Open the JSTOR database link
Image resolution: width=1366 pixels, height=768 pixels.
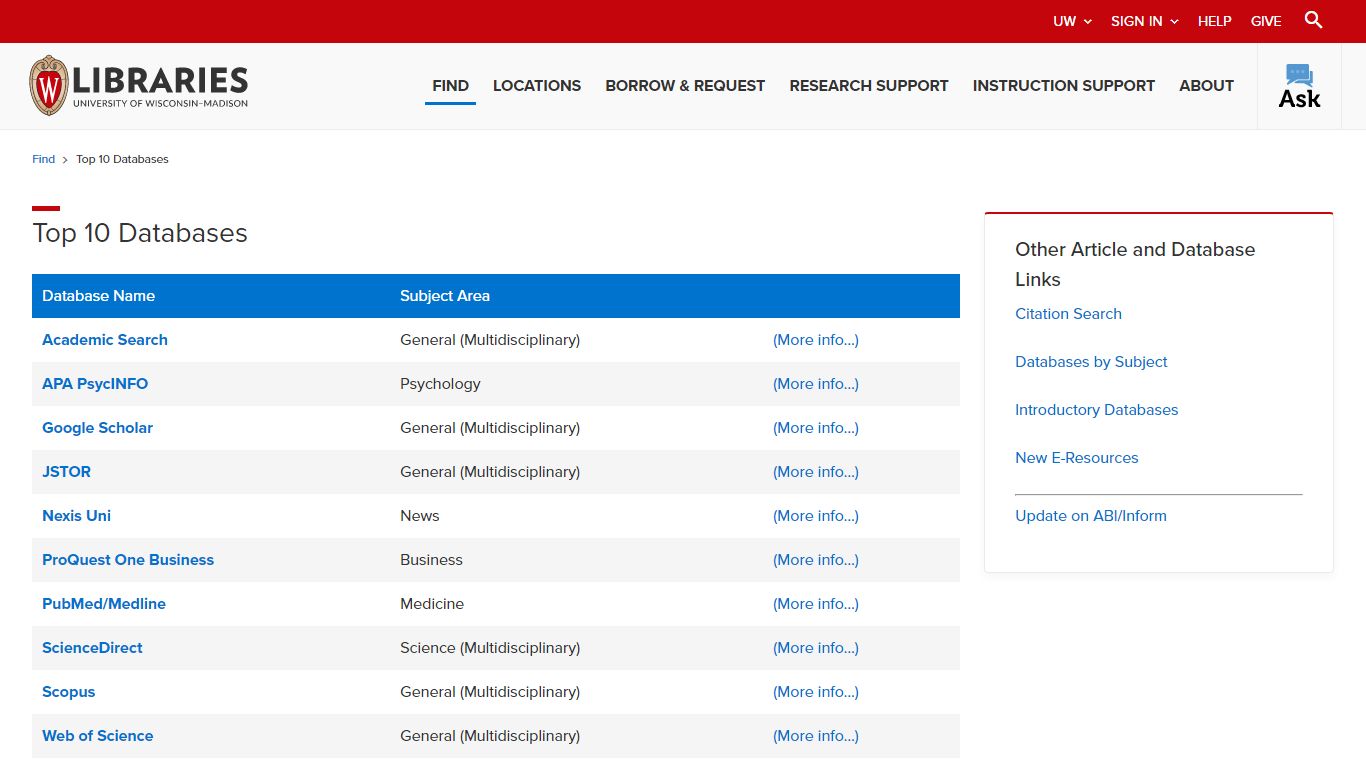pyautogui.click(x=66, y=472)
